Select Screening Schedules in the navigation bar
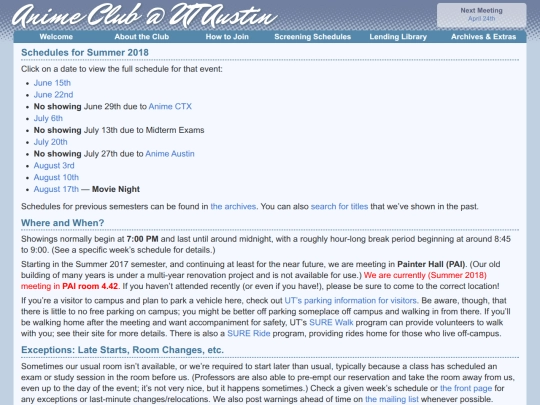This screenshot has height=405, width=540. (312, 37)
